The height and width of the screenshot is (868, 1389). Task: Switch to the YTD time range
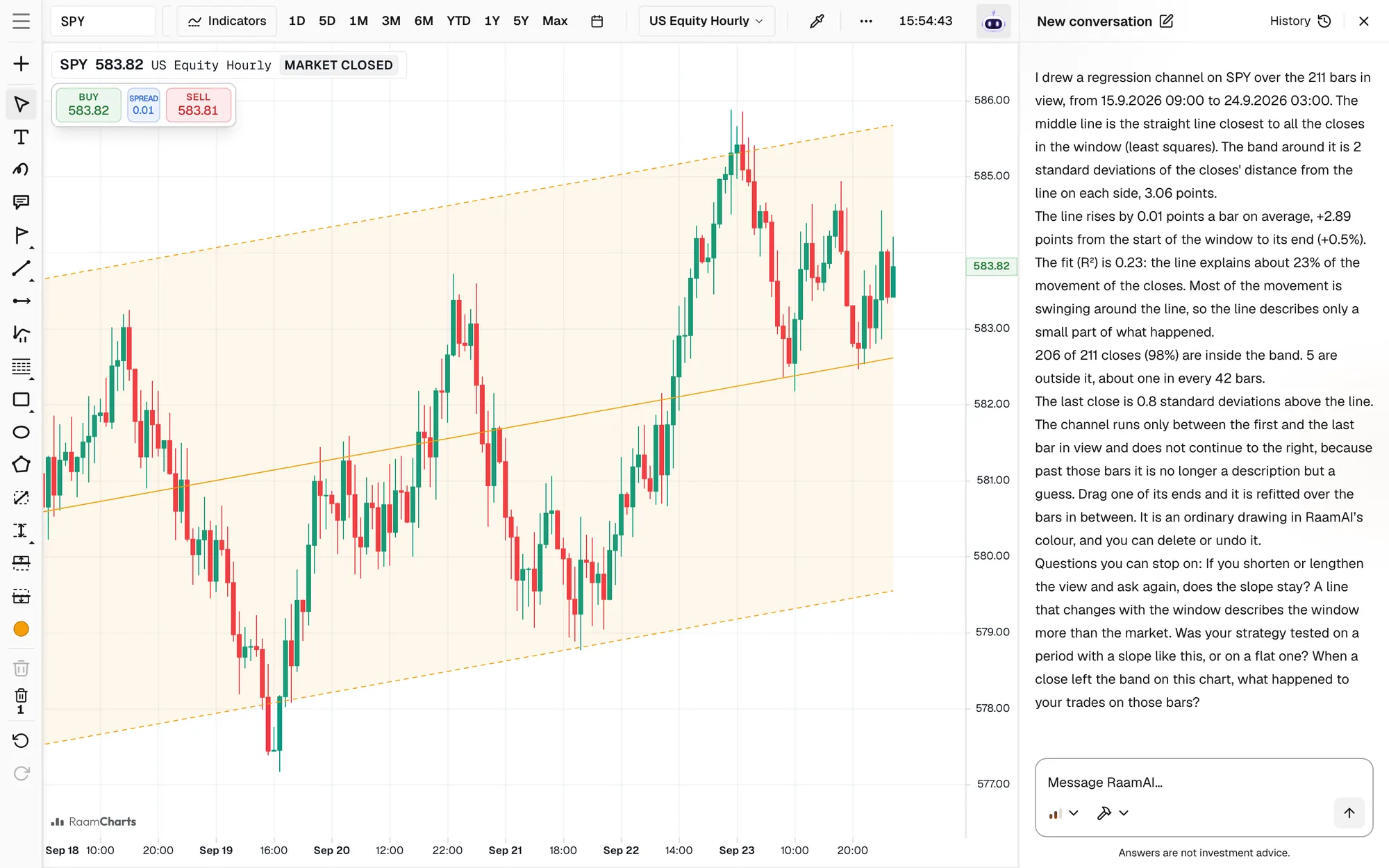pos(458,21)
